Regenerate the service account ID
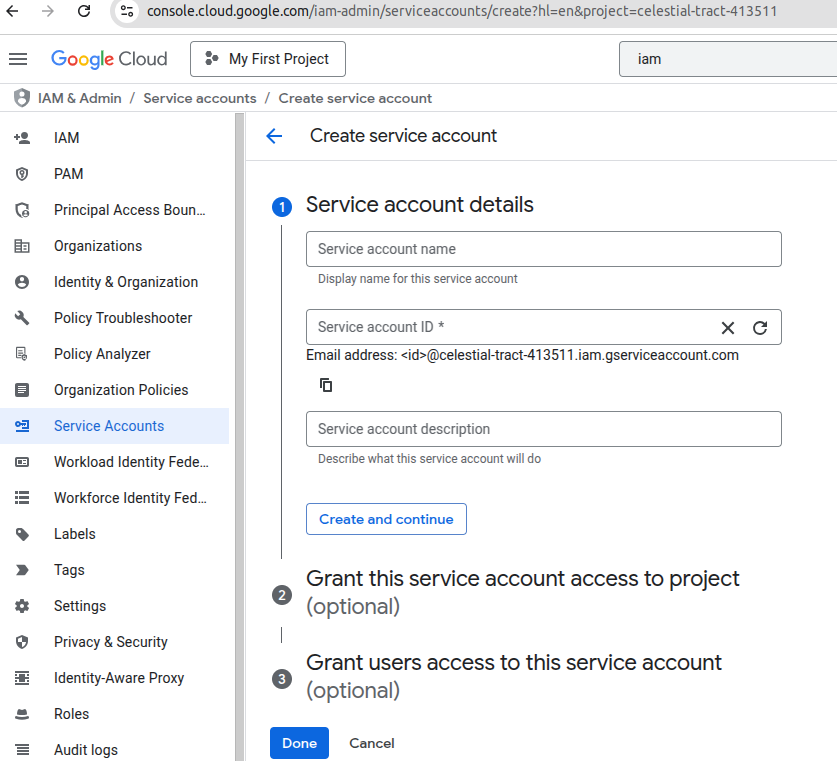Viewport: 837px width, 761px height. pos(760,328)
